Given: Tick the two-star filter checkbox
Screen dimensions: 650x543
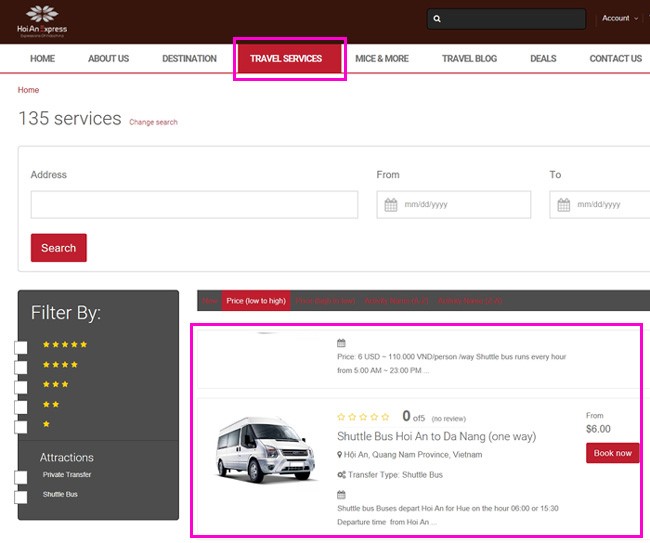Looking at the screenshot, I should pos(21,407).
